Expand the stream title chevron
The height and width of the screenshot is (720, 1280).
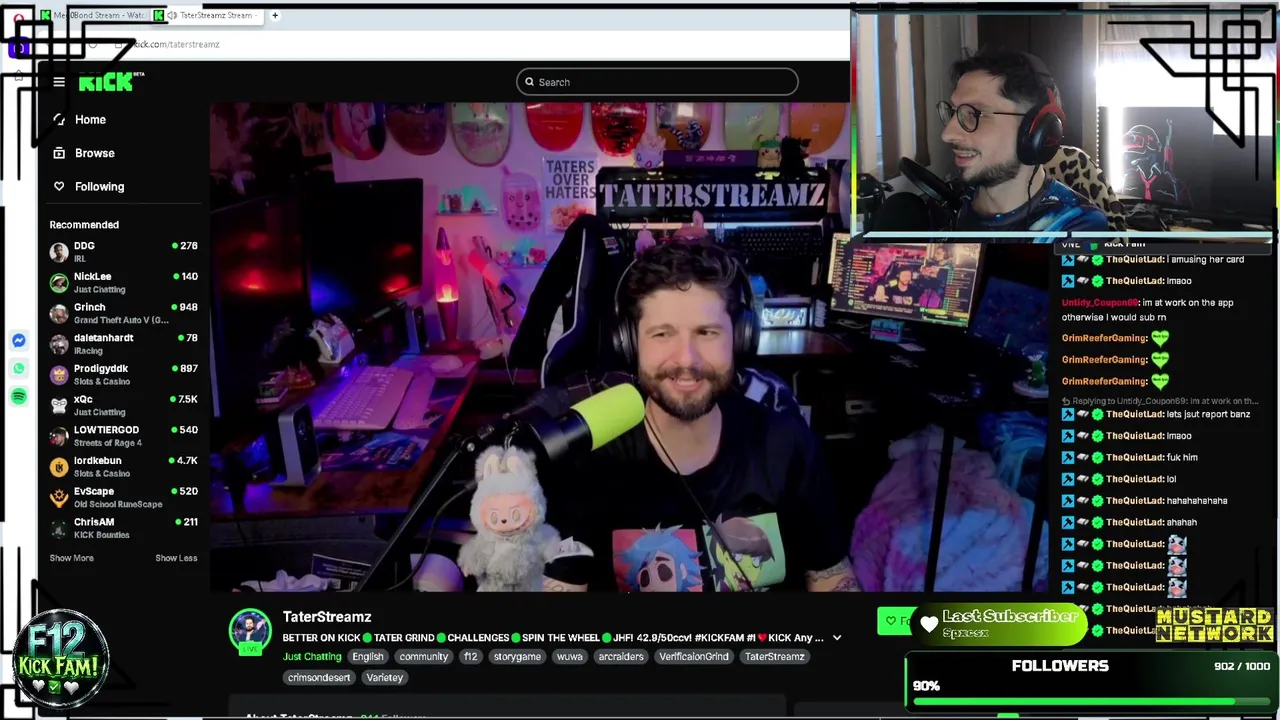pyautogui.click(x=837, y=638)
